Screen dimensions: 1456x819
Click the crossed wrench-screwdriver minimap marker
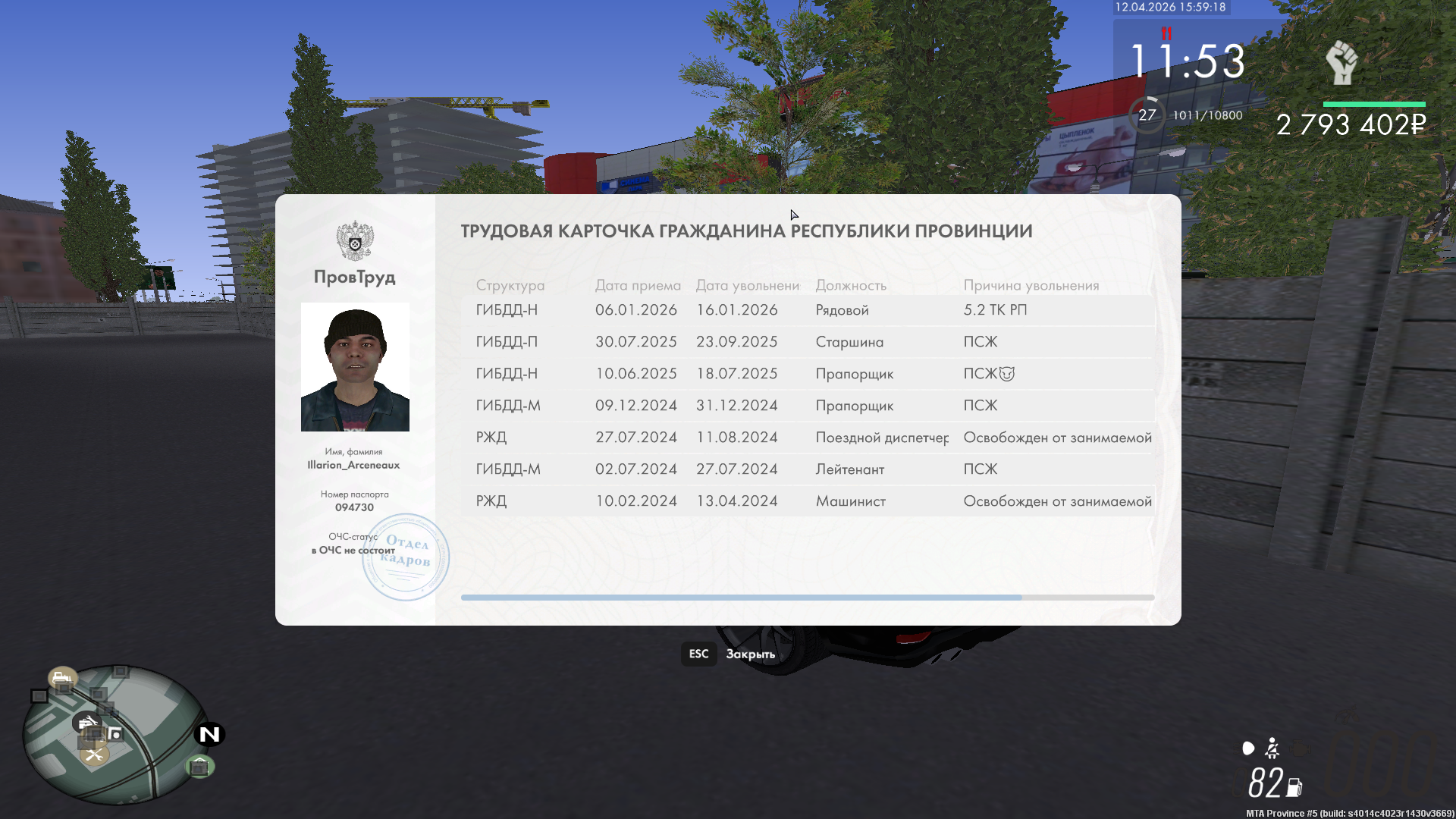pos(94,754)
